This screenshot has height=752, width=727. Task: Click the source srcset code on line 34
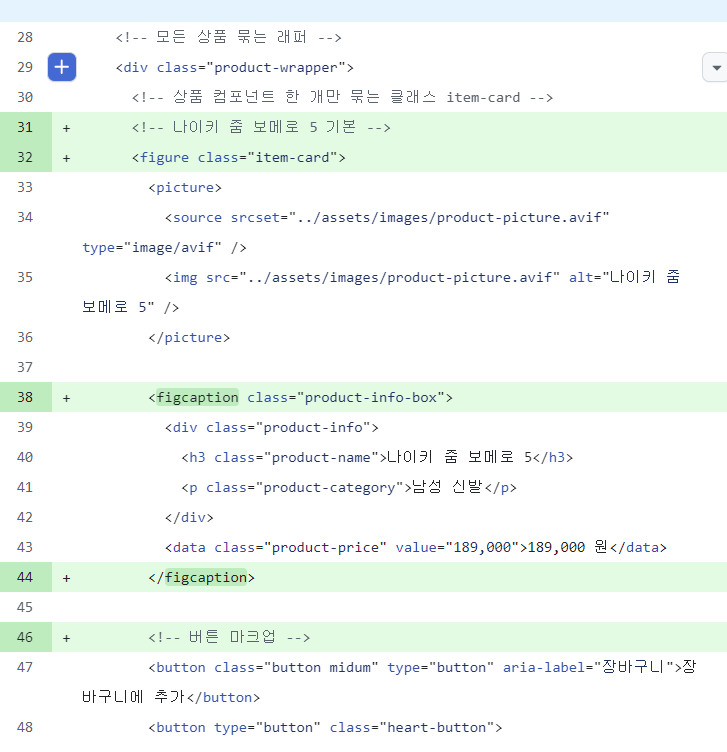tap(387, 217)
